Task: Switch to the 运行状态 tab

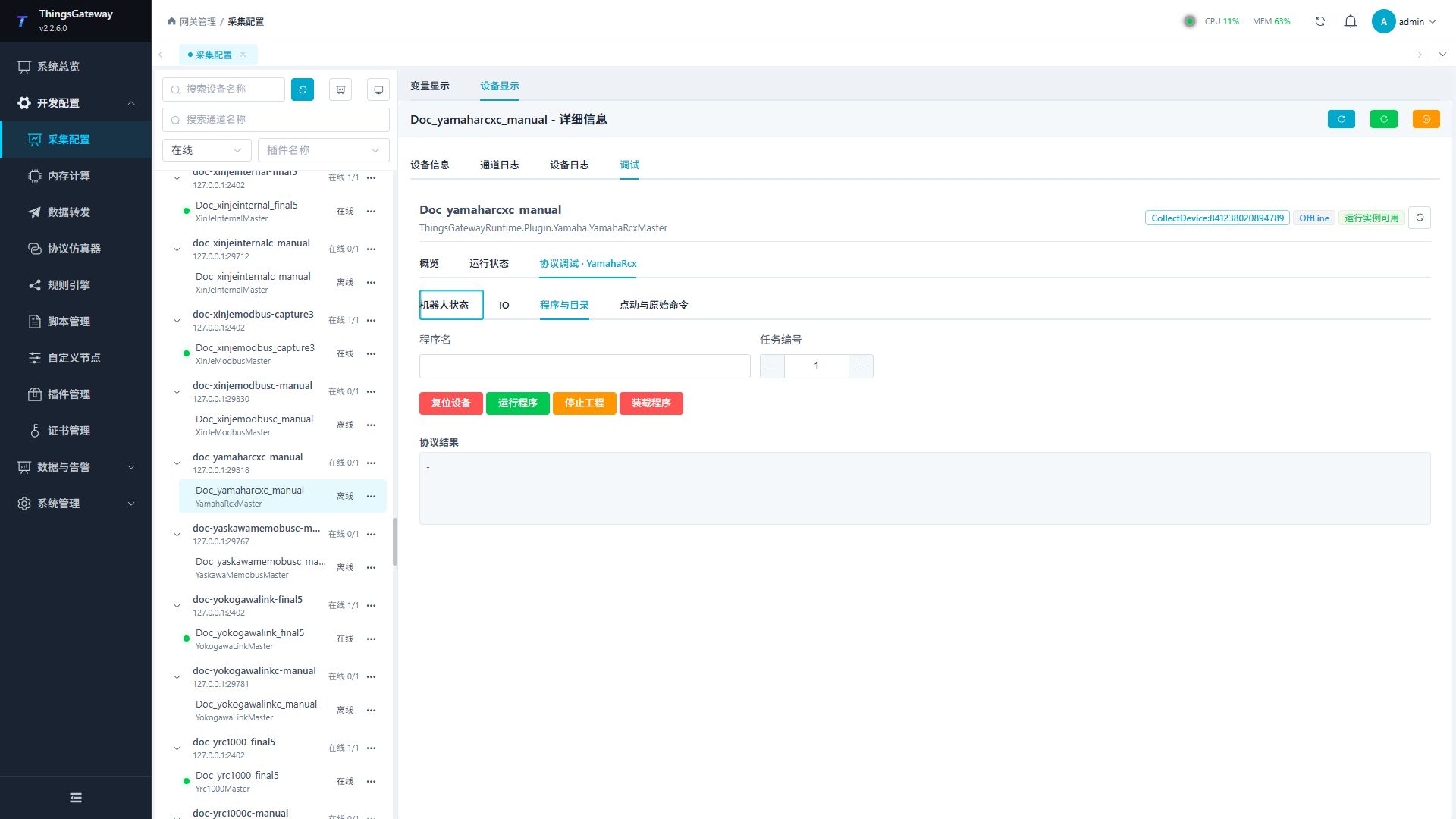Action: [489, 263]
